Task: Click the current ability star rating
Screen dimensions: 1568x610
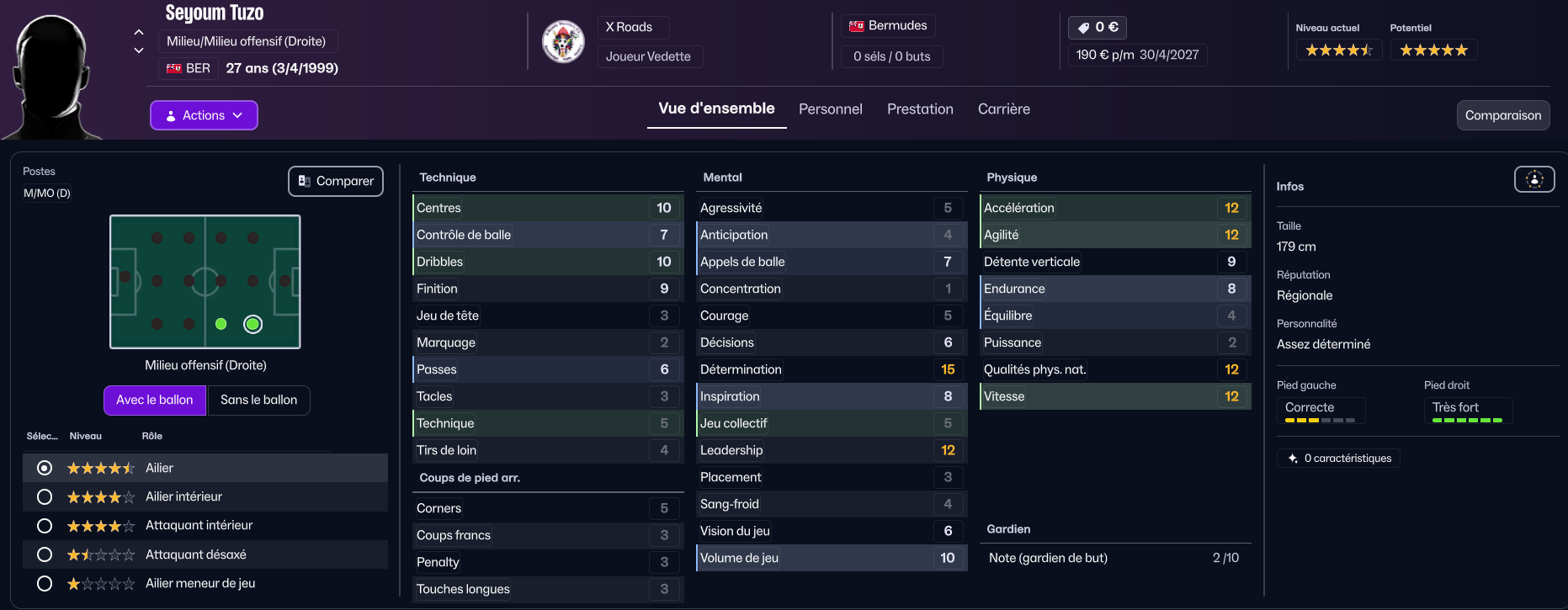Action: point(1338,50)
